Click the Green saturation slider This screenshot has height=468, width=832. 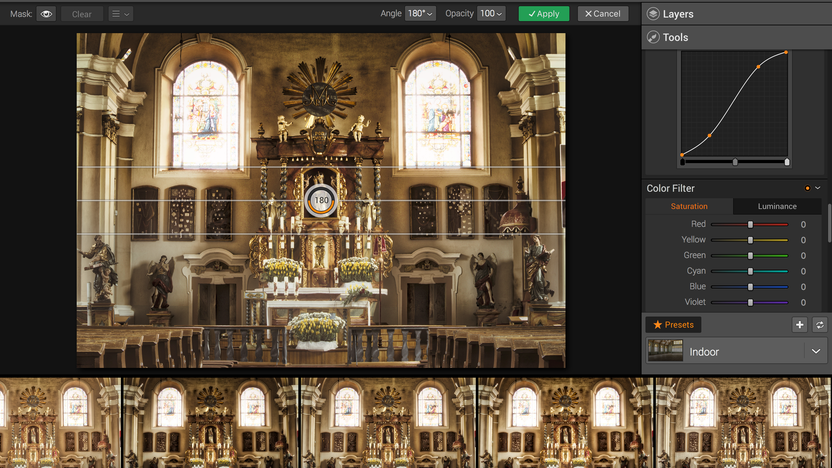[750, 256]
